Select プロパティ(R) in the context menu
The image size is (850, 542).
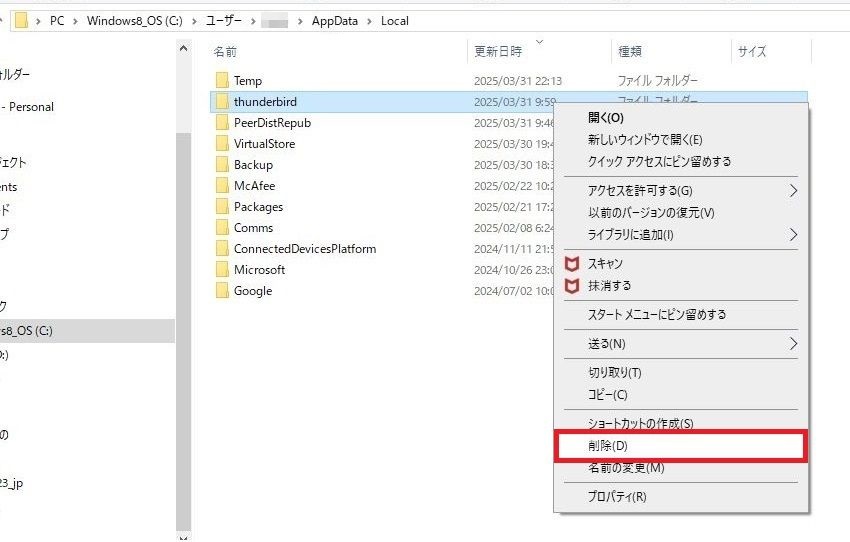[617, 497]
